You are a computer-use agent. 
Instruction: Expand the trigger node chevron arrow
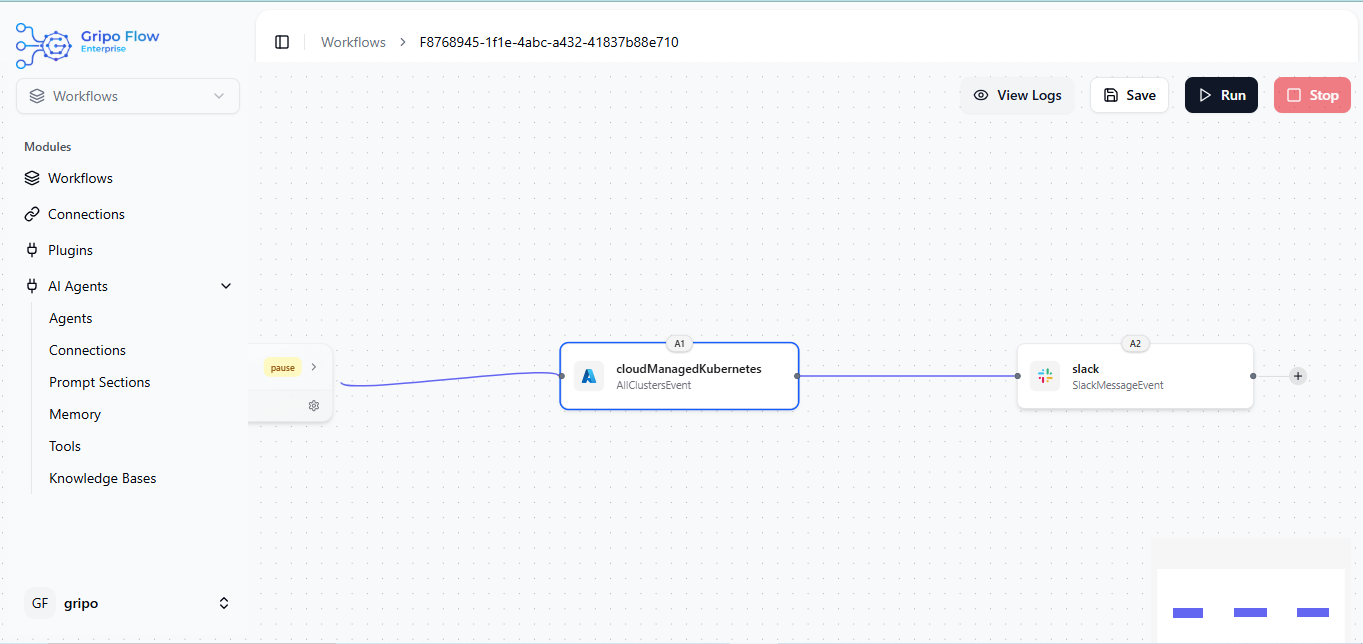point(314,367)
